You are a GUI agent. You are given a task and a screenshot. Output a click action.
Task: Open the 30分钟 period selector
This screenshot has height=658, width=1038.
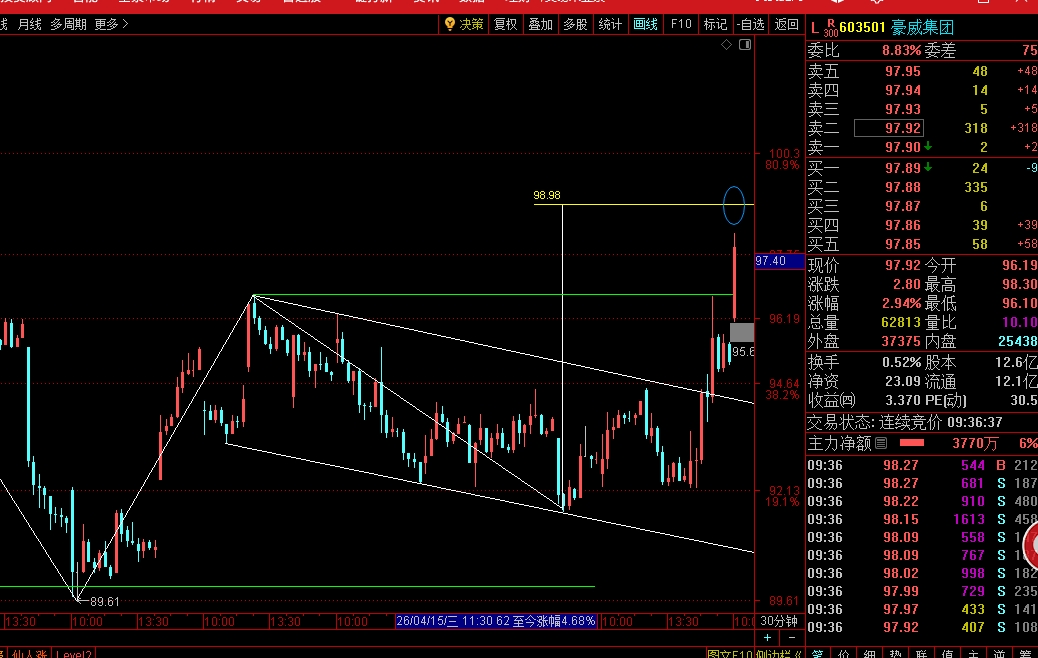pyautogui.click(x=779, y=621)
